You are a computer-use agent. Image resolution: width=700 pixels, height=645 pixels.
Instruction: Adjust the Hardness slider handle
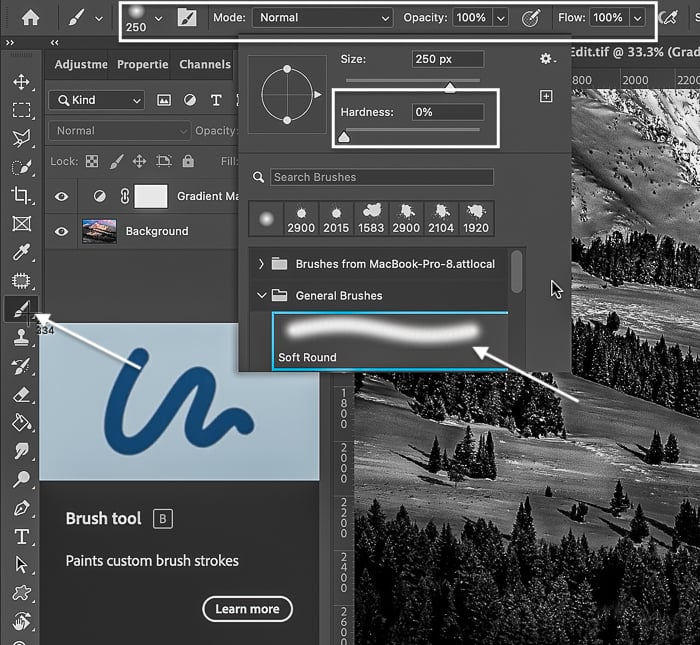344,137
